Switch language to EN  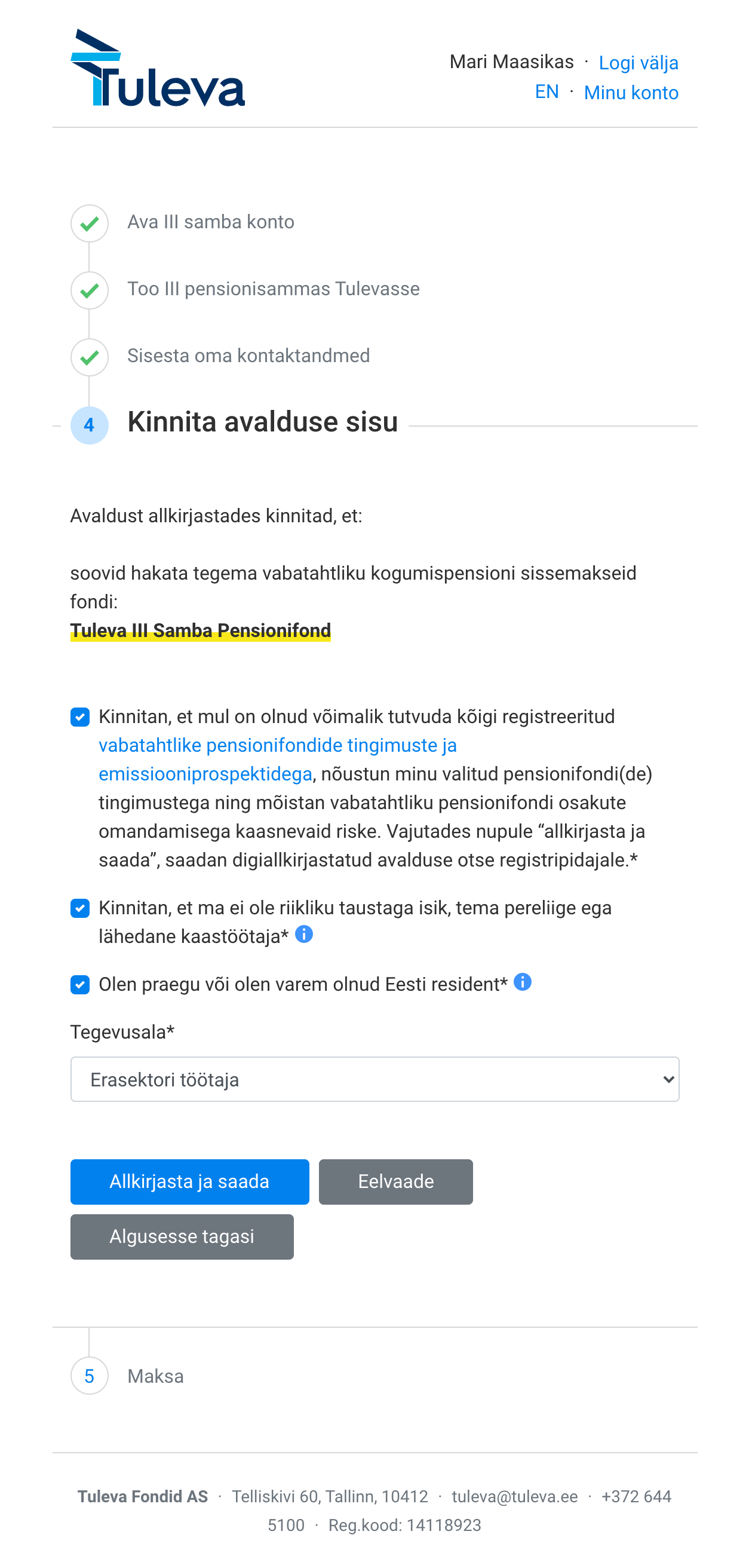tap(547, 92)
